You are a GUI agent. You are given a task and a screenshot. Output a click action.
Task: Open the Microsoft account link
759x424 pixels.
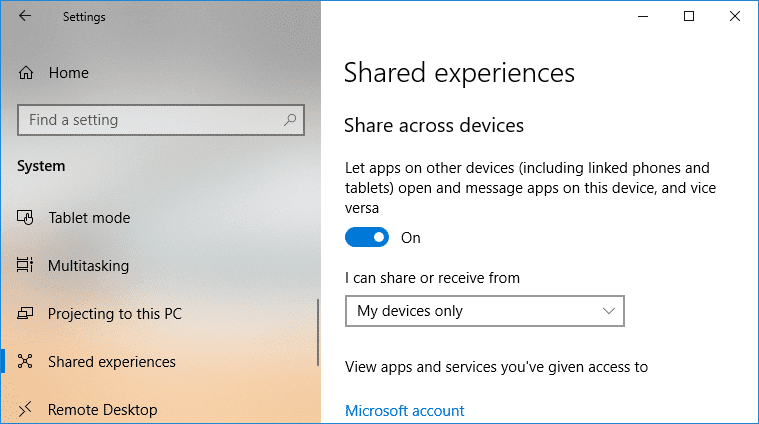[404, 410]
